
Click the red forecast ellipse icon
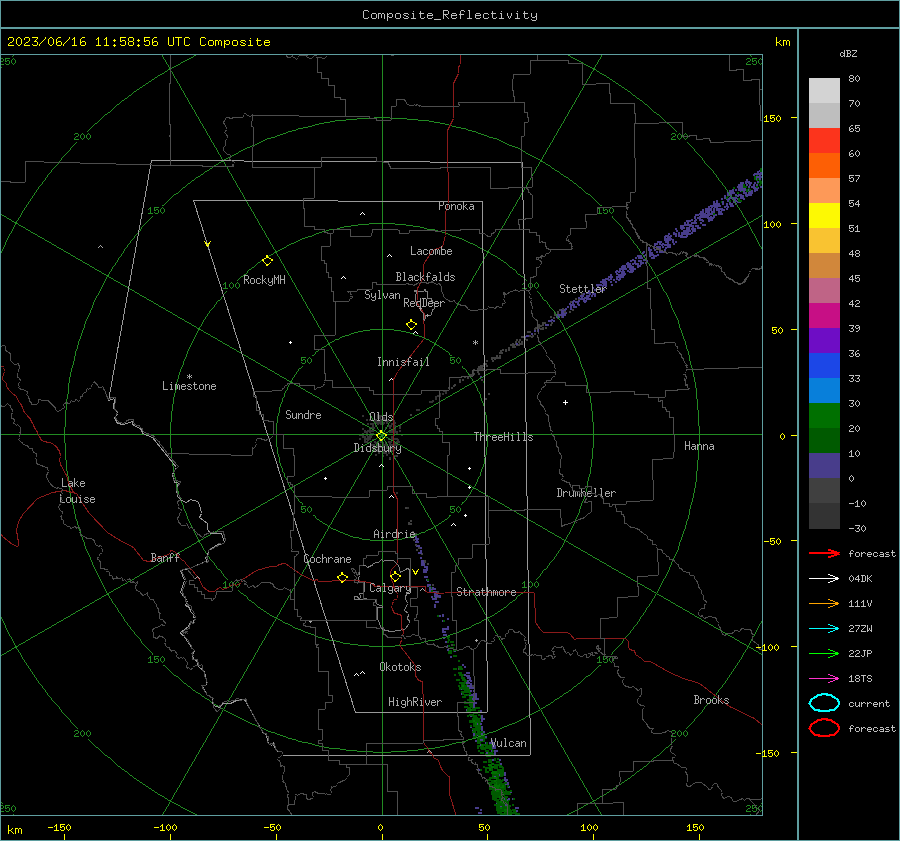click(x=824, y=728)
